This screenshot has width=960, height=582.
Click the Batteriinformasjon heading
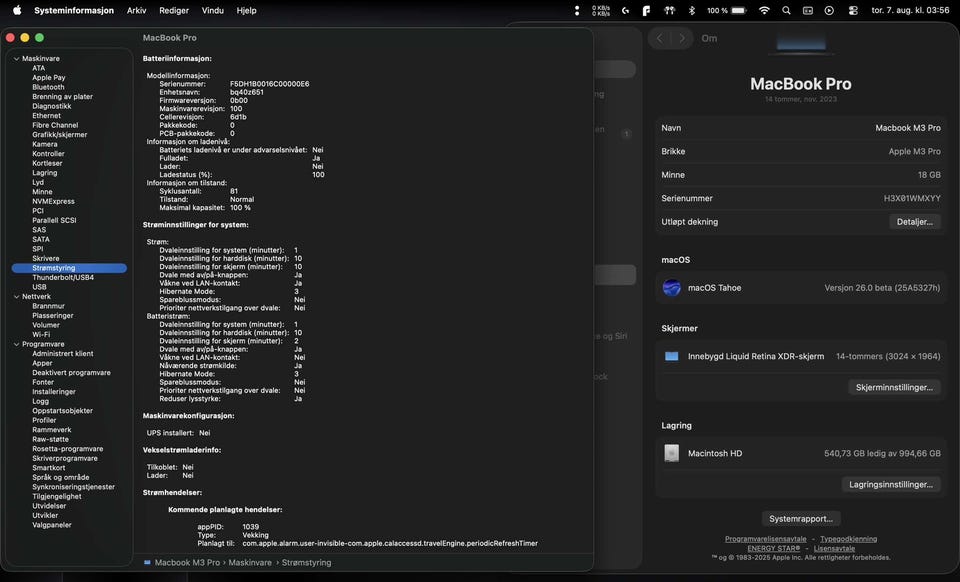(x=177, y=59)
